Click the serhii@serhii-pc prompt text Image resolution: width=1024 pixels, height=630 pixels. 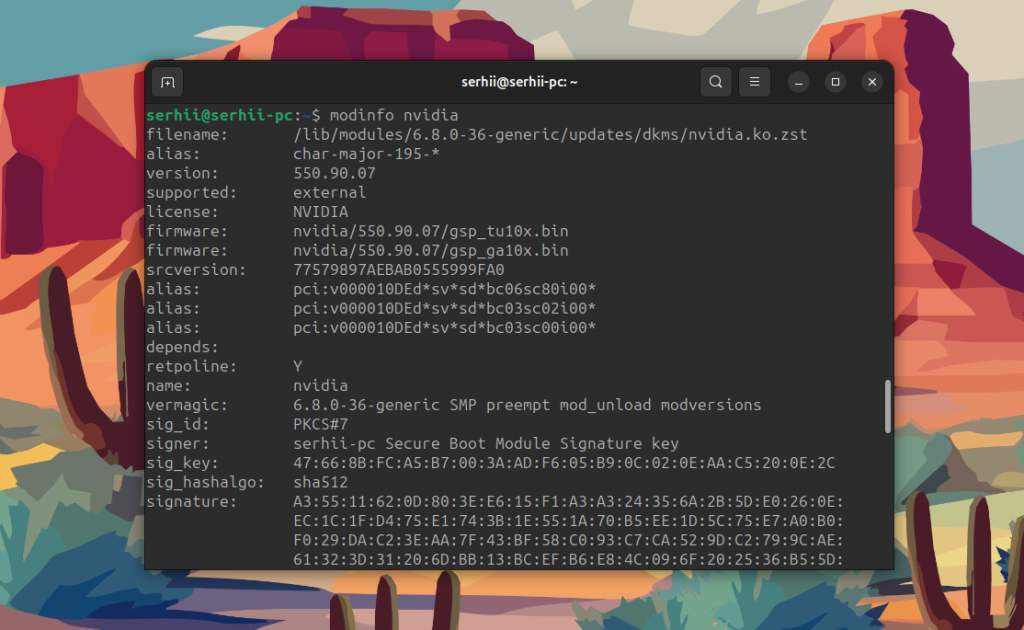coord(219,116)
